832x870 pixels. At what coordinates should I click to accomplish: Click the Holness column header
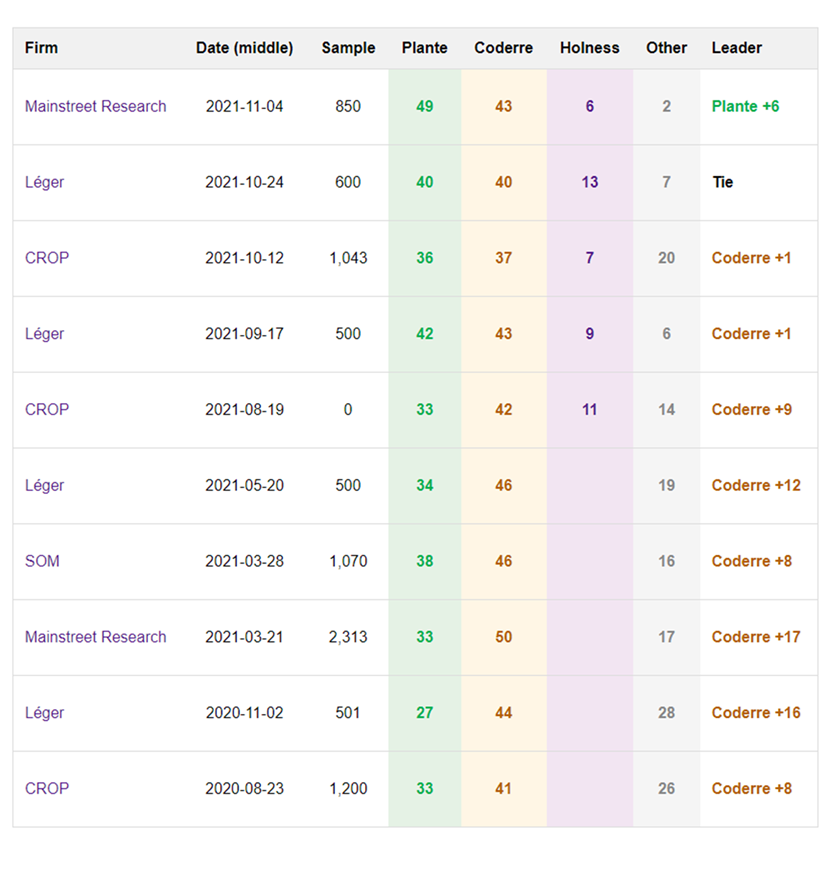click(589, 48)
